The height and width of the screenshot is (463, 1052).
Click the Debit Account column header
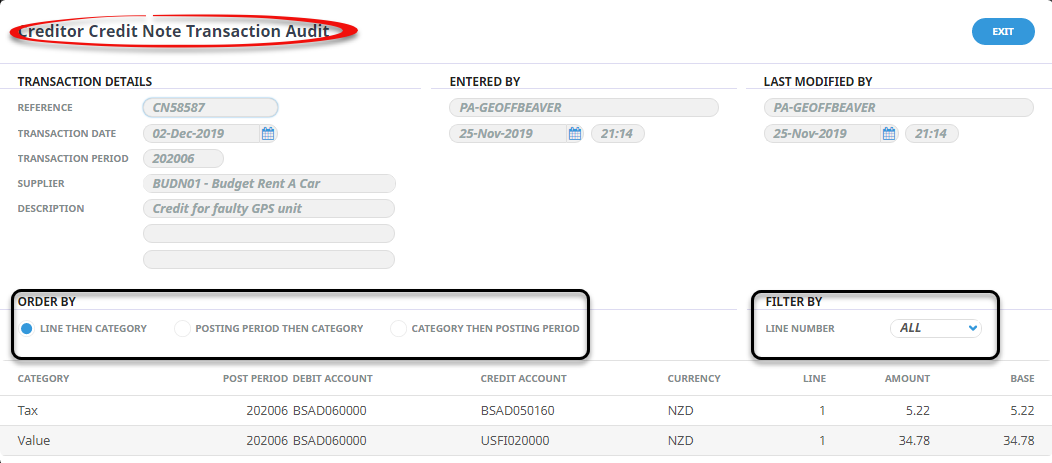click(x=333, y=378)
